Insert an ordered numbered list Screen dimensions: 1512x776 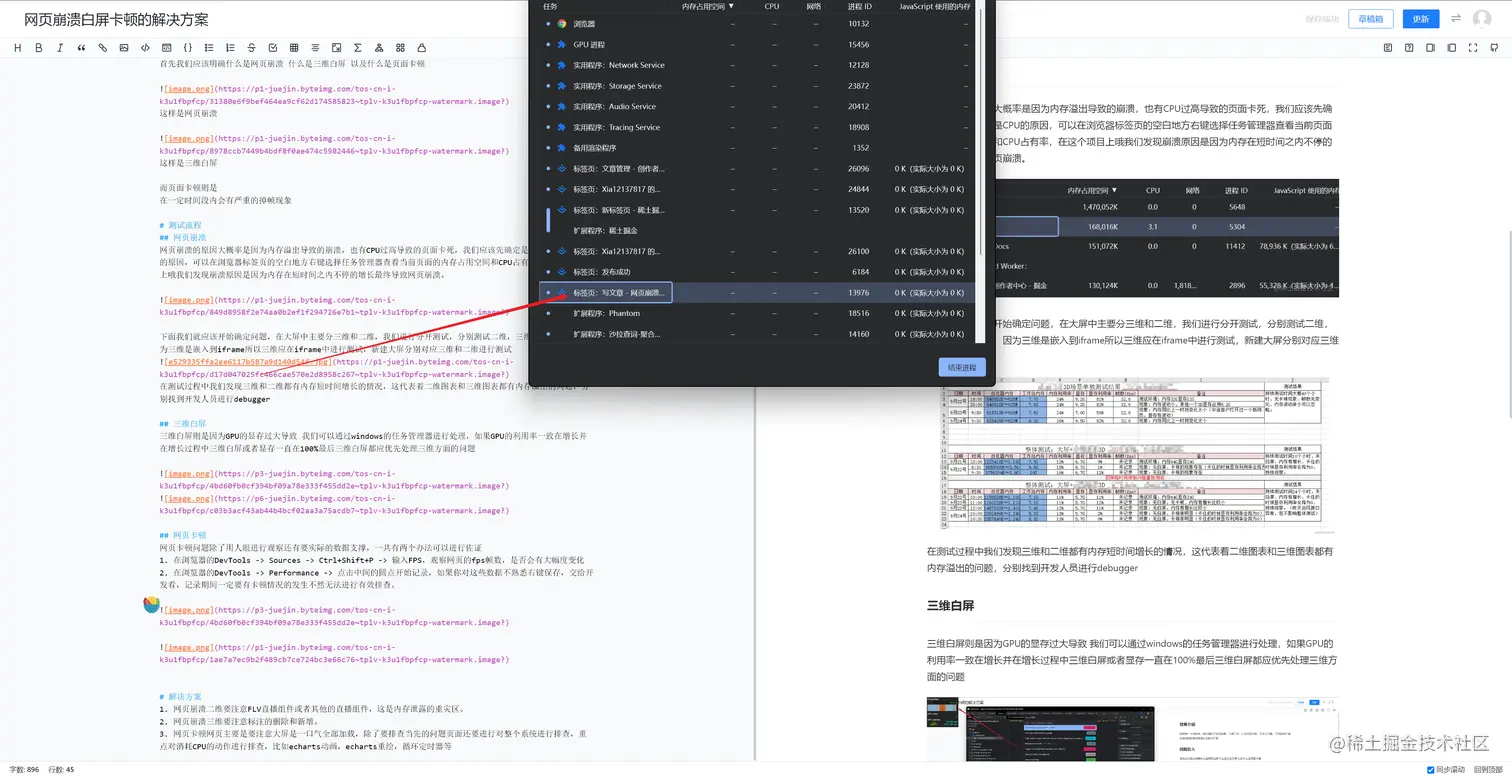coord(230,47)
